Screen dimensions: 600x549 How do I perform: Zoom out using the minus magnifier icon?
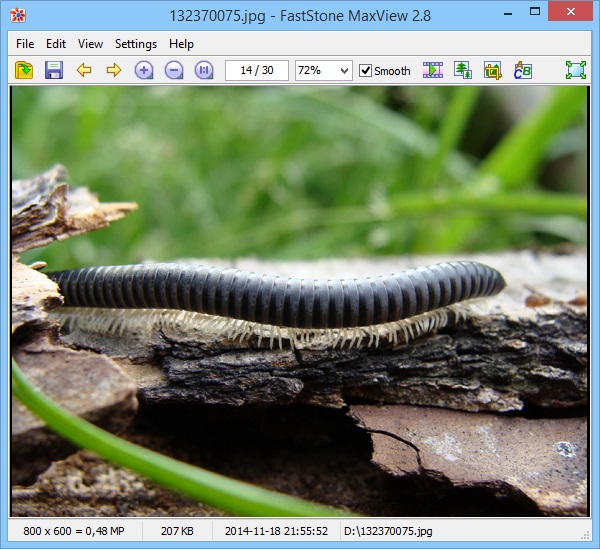point(174,70)
